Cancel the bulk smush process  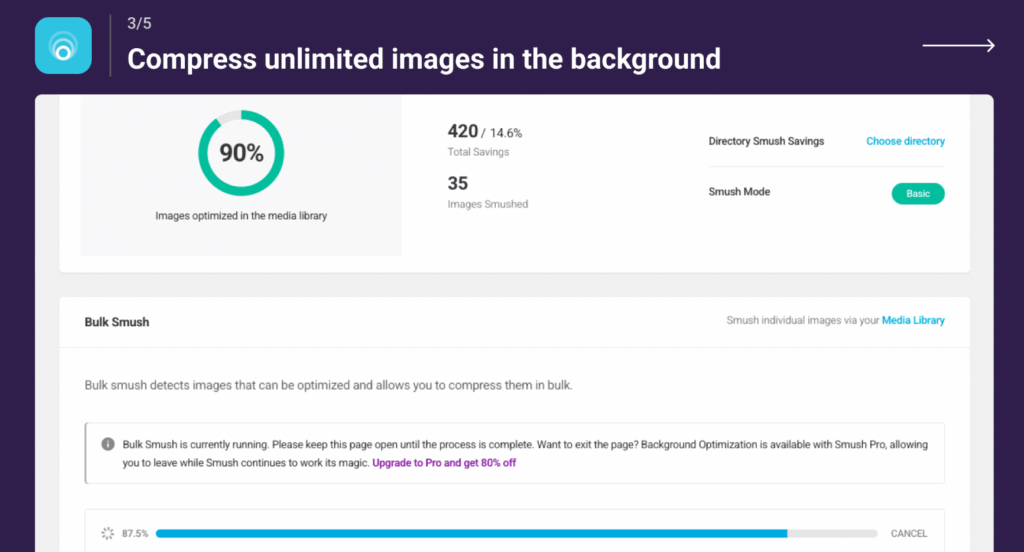coord(908,534)
